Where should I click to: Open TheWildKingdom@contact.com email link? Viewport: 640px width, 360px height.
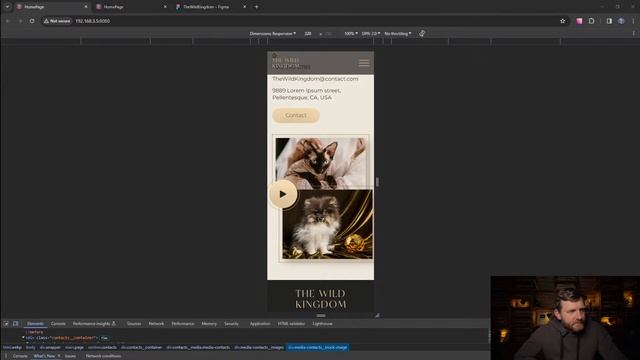click(315, 79)
